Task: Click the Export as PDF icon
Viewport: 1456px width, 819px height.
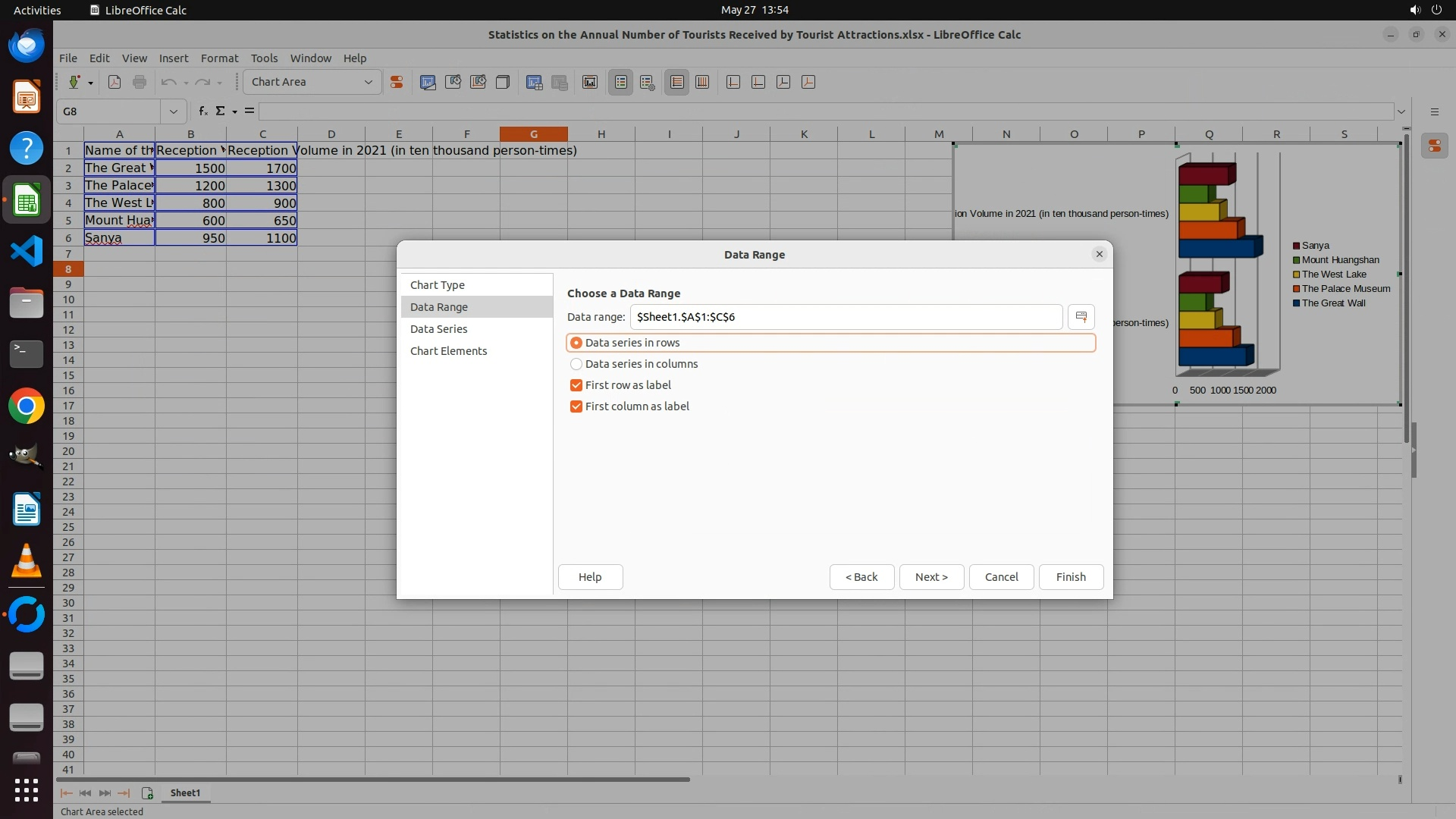Action: pos(115,82)
